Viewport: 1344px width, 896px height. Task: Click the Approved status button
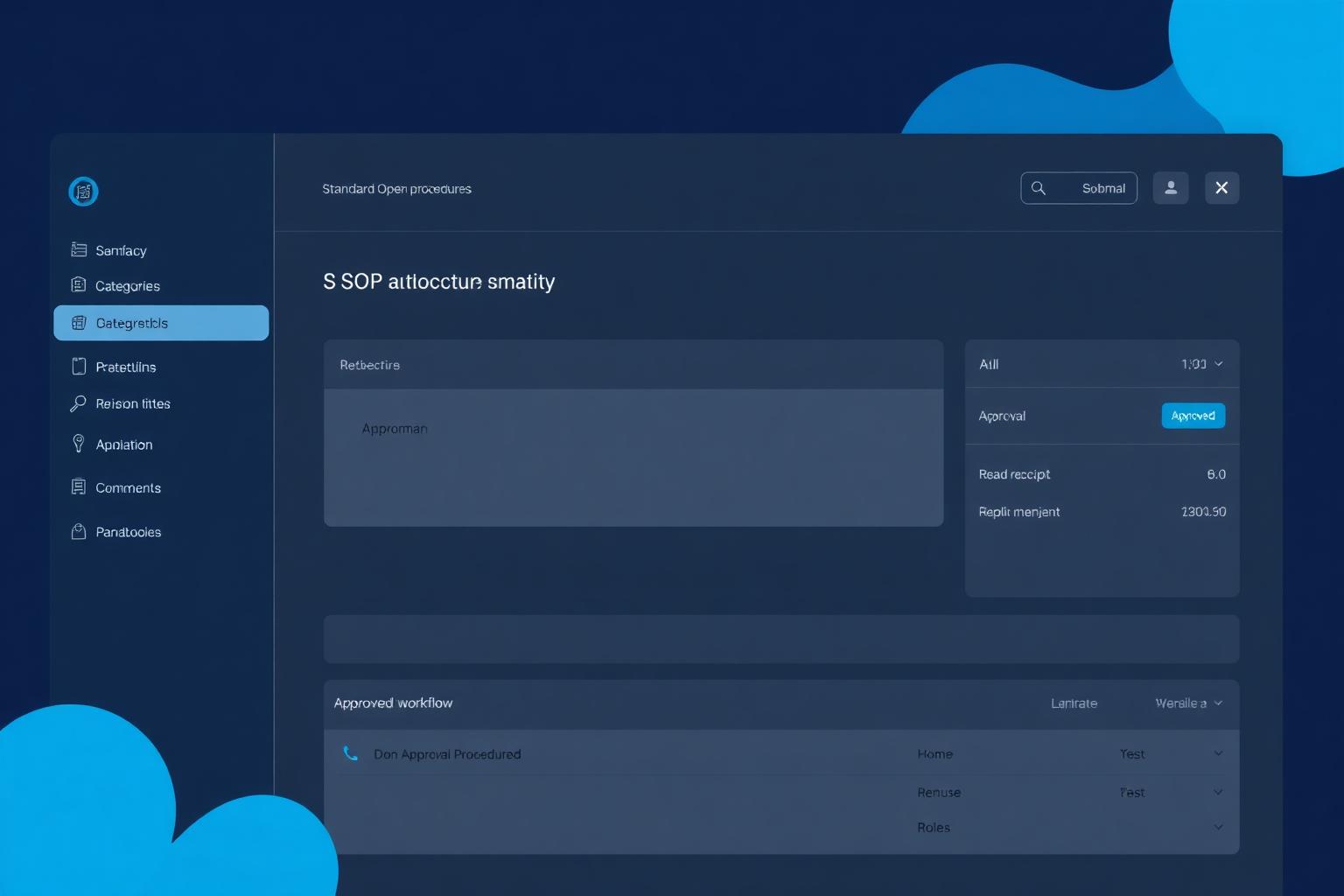(x=1193, y=416)
